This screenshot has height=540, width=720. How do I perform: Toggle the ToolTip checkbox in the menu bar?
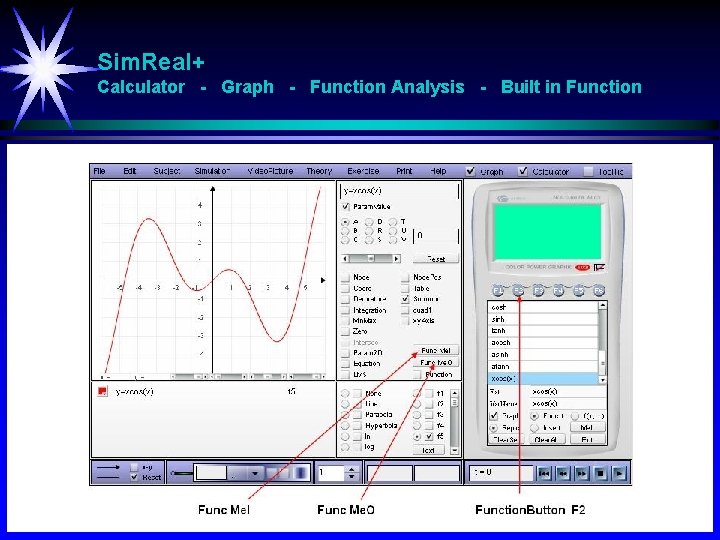[x=588, y=171]
